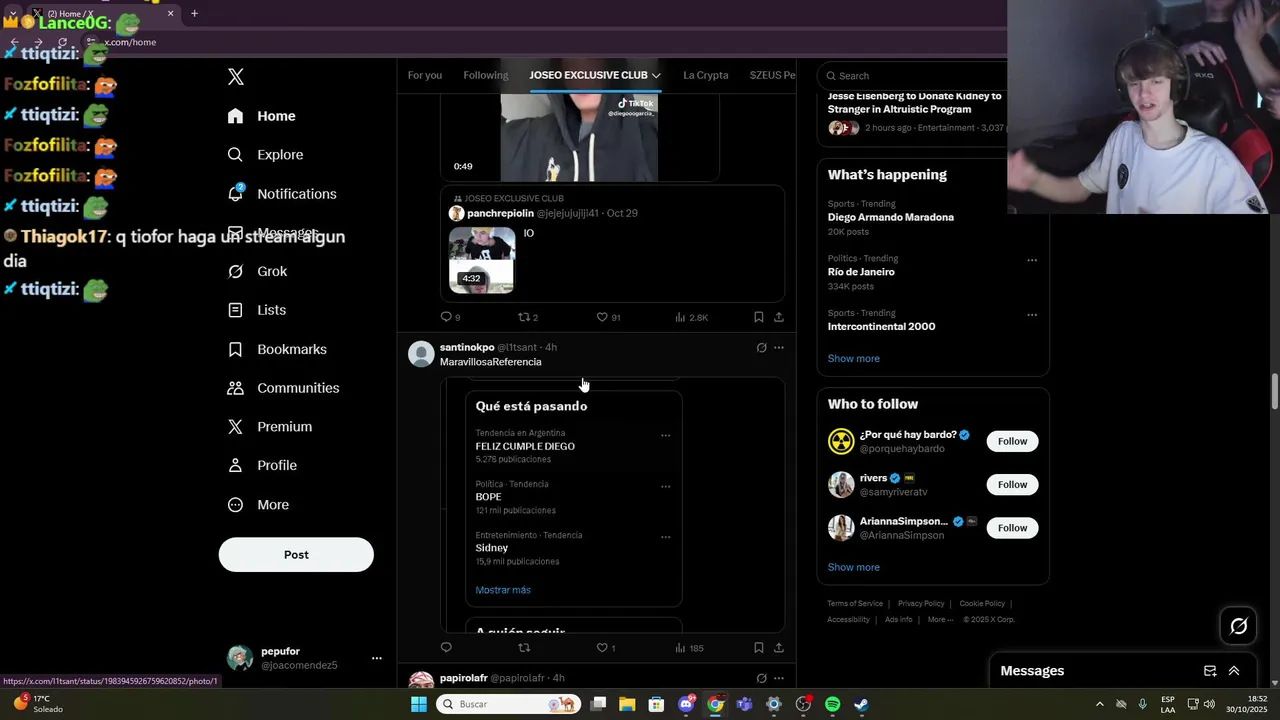Share santinokpo's post

(779, 648)
